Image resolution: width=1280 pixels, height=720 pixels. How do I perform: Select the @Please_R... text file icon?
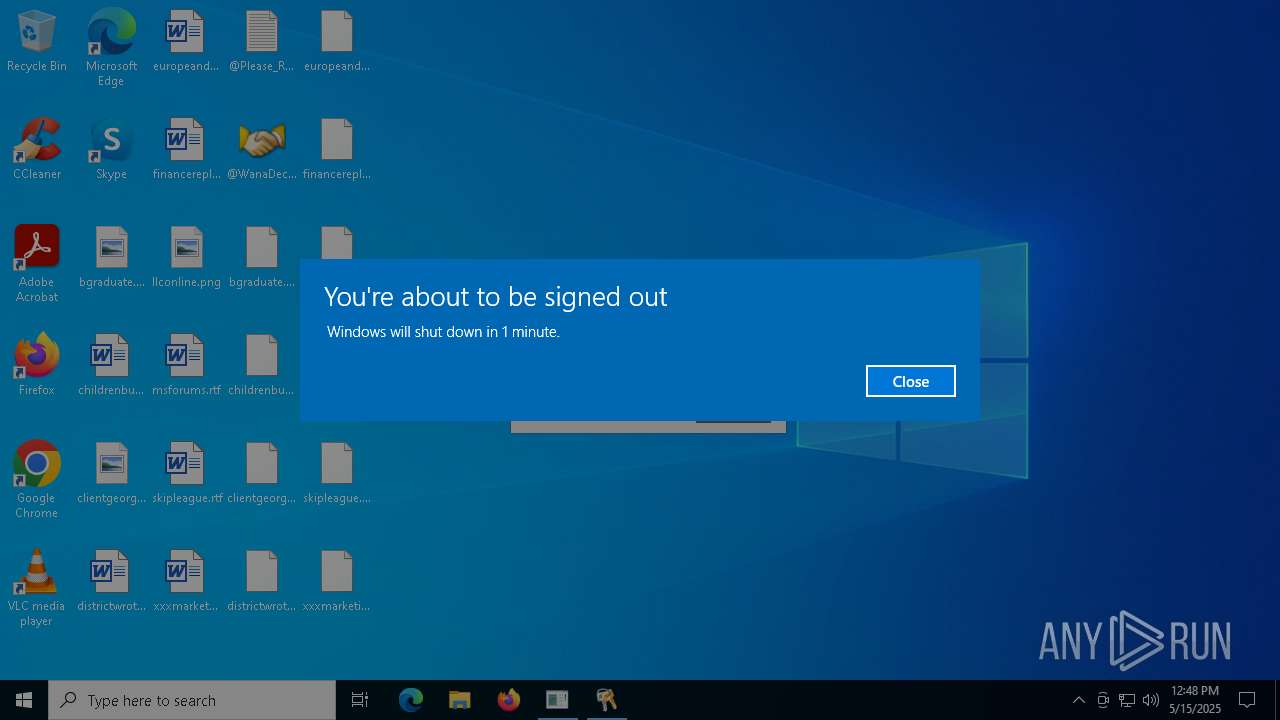coord(261,41)
